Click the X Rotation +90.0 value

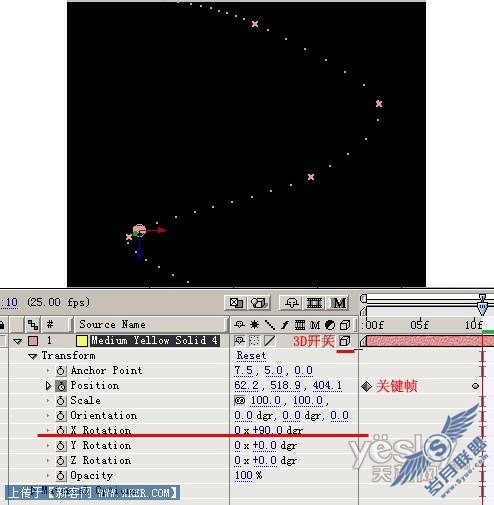[268, 430]
